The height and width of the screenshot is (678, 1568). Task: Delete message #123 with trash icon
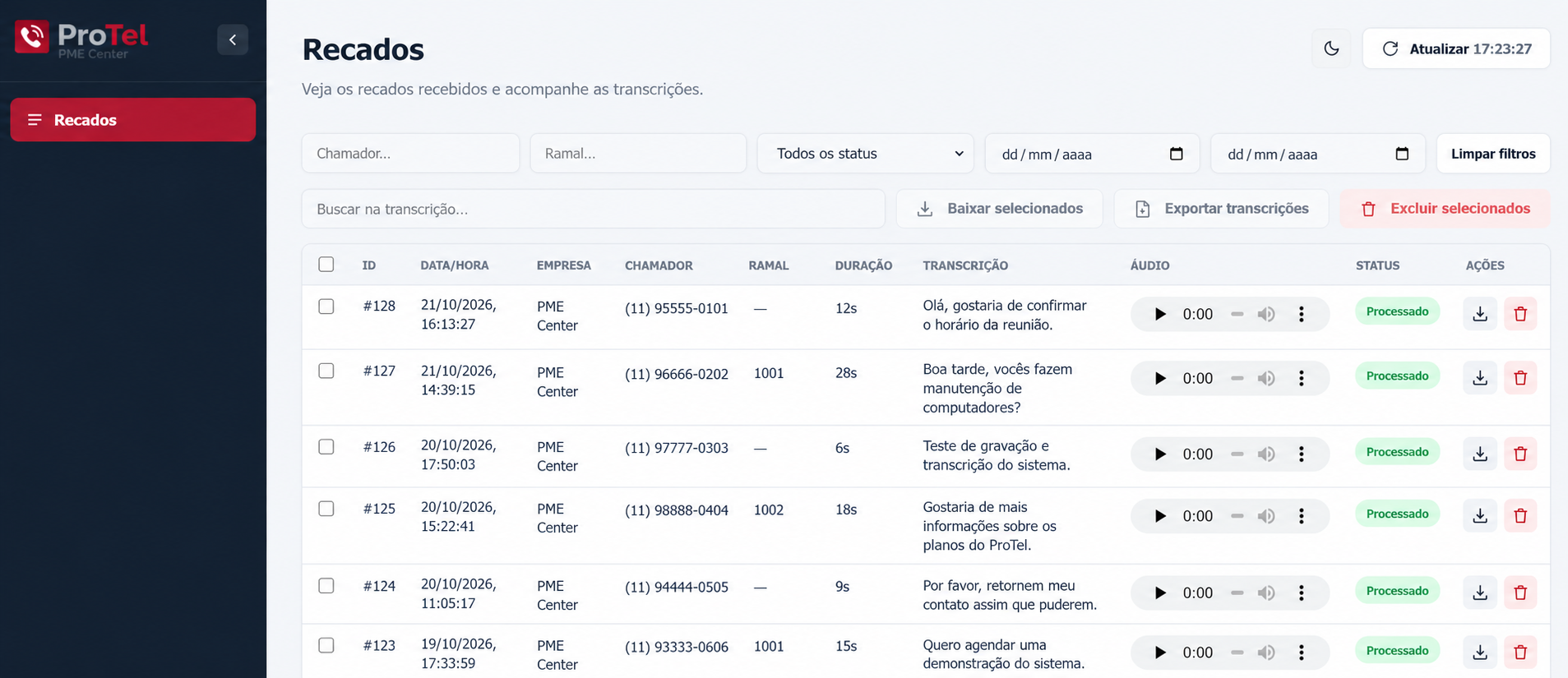1520,653
